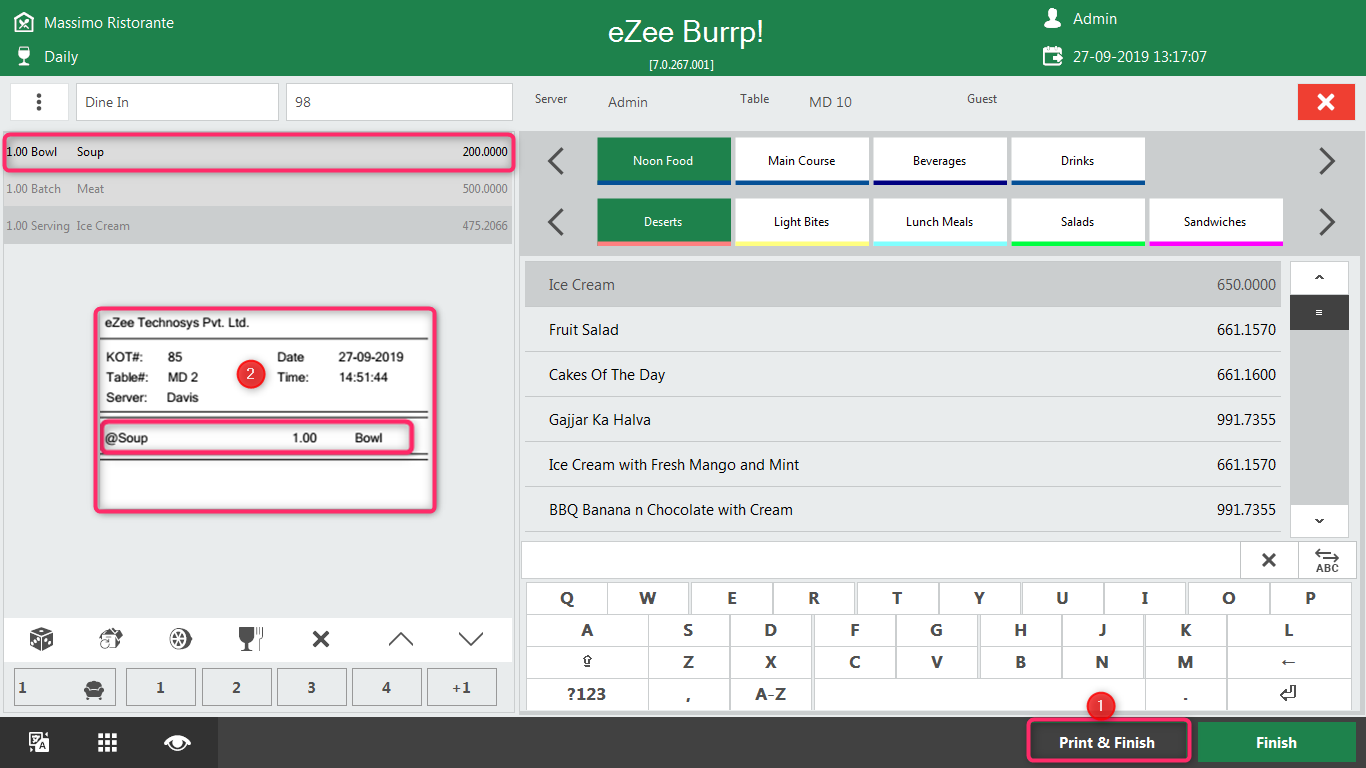Click the item list scrollbar thumb
The width and height of the screenshot is (1366, 768).
[x=1319, y=312]
